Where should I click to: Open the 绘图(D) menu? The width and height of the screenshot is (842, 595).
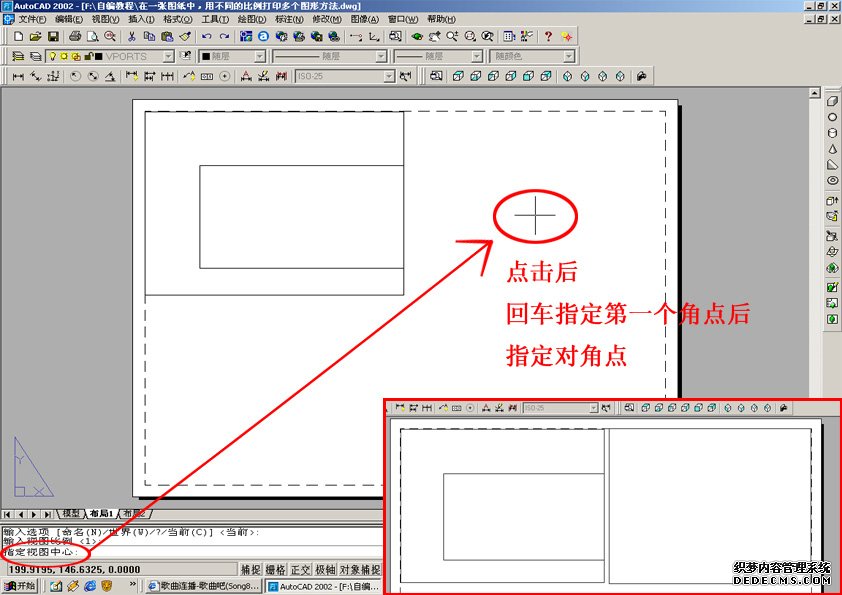[251, 19]
